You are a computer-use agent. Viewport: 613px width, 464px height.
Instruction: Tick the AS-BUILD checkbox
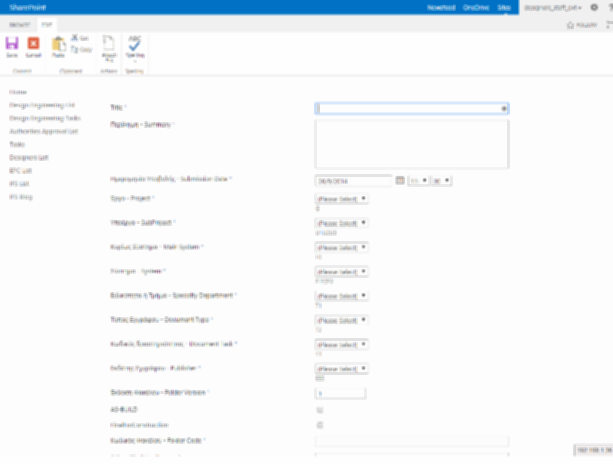pyautogui.click(x=319, y=410)
